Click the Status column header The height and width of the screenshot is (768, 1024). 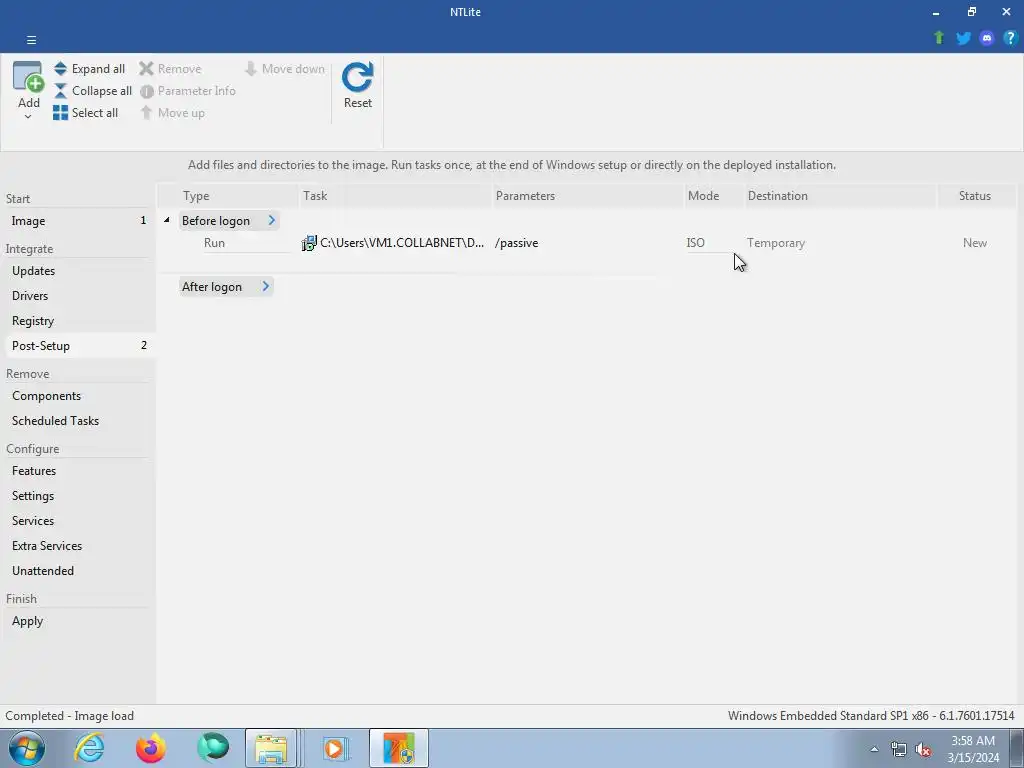click(976, 196)
